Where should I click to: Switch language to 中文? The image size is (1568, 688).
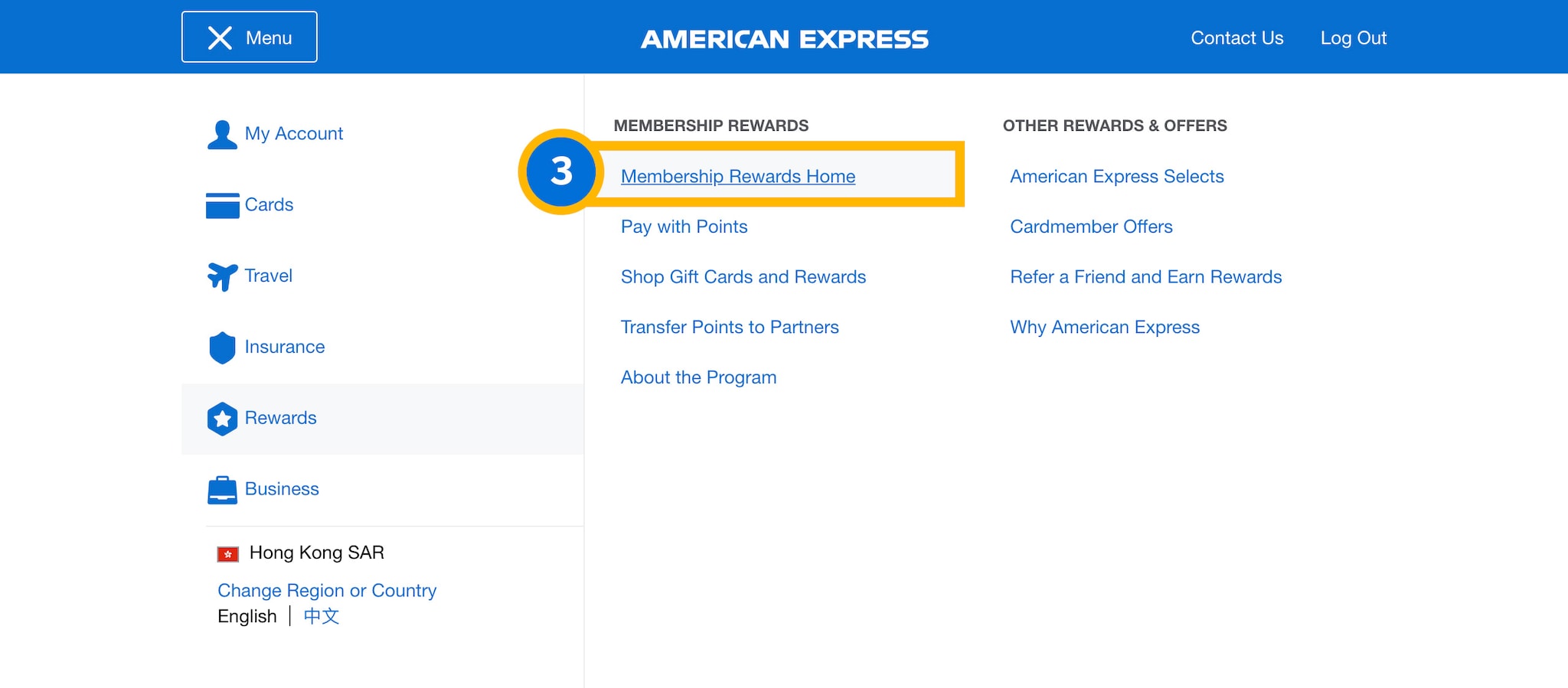(x=322, y=617)
